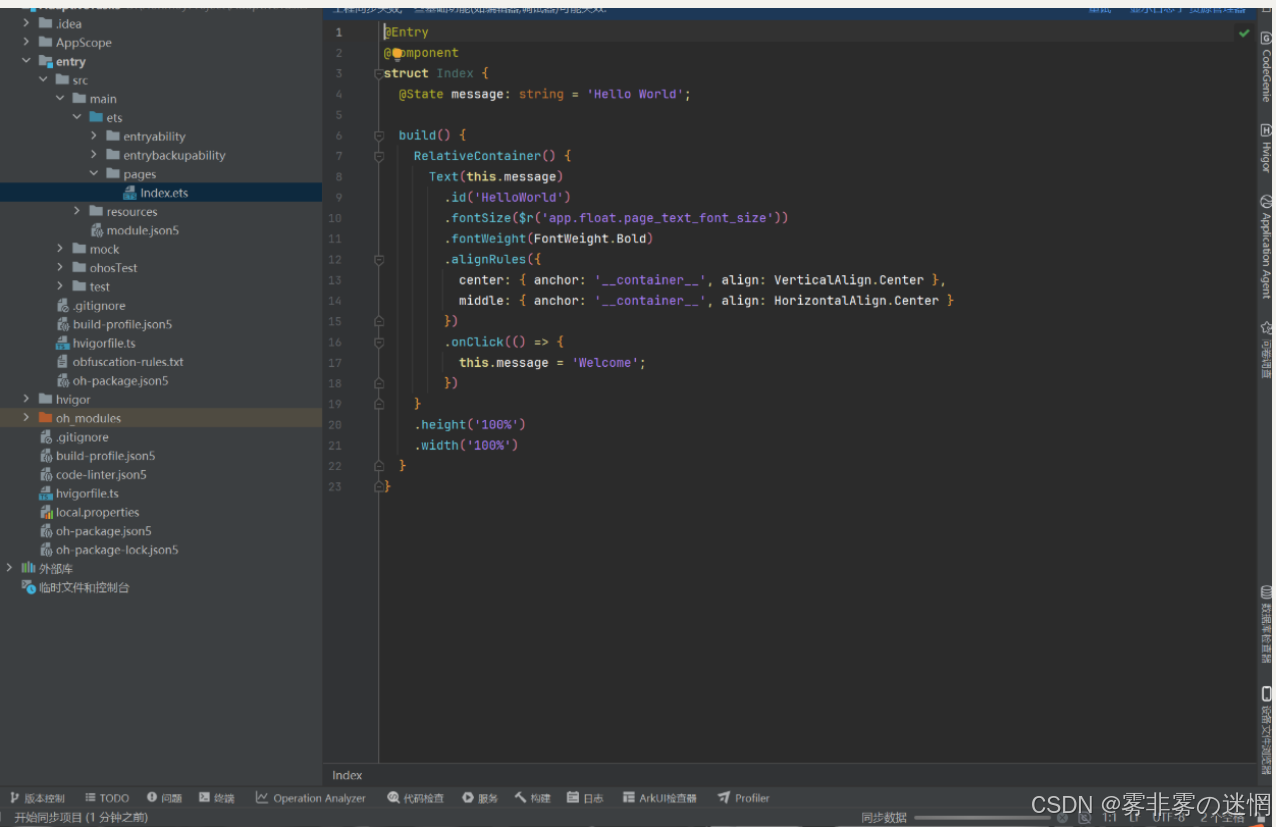1276x827 pixels.
Task: Expand the .idea folder
Action: (27, 23)
